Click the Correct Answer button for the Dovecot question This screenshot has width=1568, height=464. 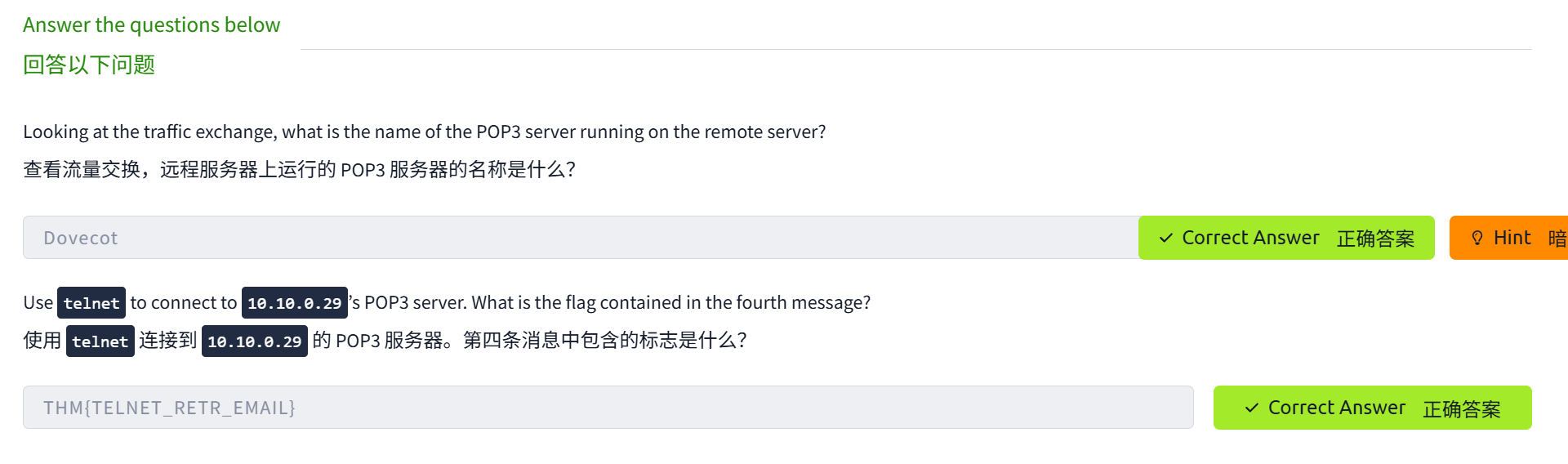[1285, 238]
